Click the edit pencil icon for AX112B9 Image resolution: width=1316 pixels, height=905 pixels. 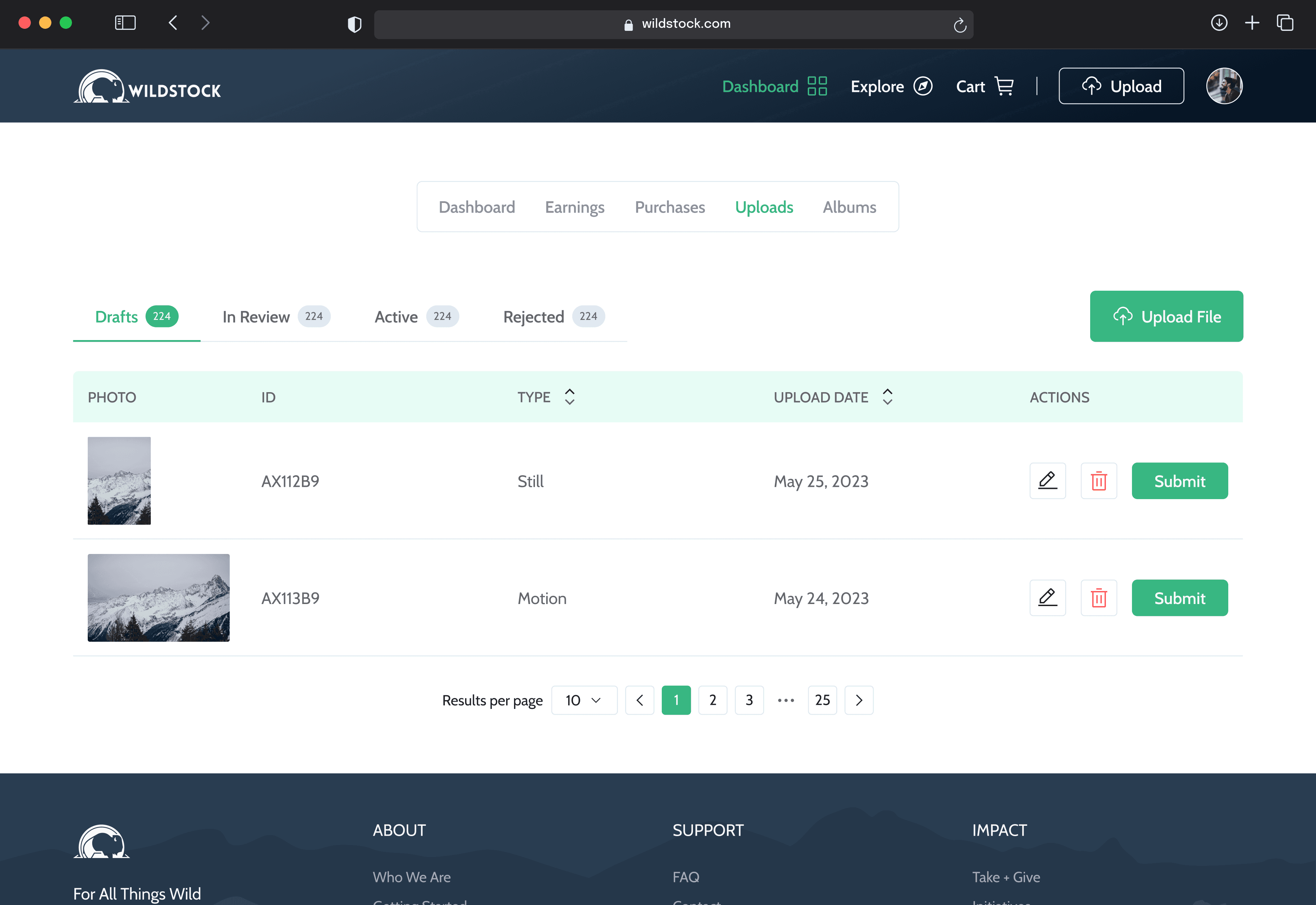[x=1047, y=481]
